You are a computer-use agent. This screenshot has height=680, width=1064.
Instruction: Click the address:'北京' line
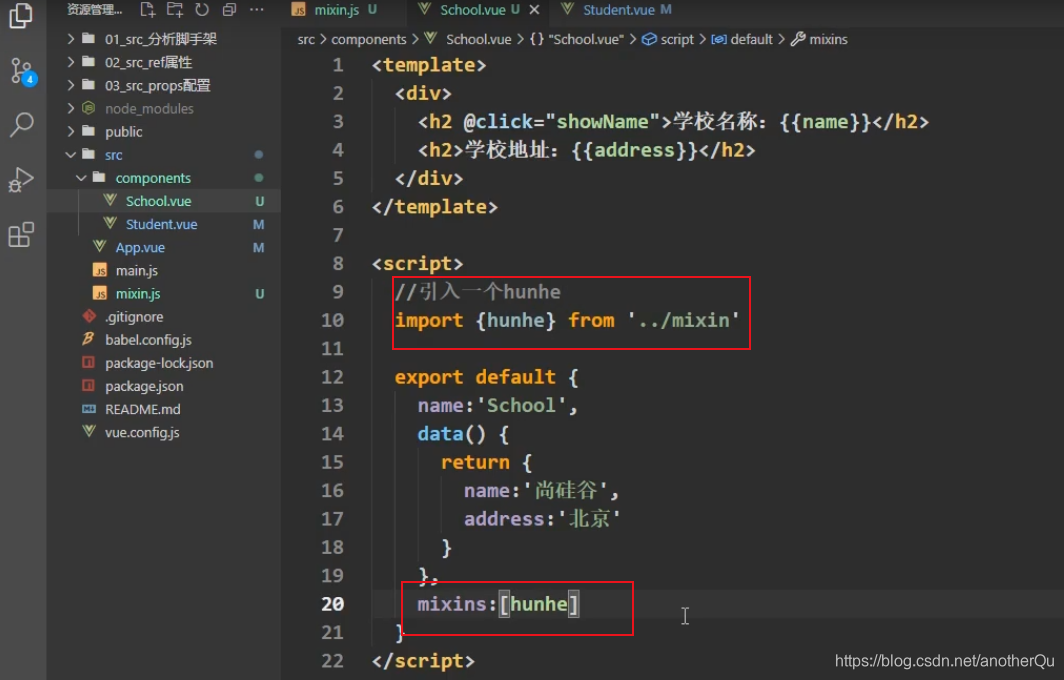click(x=542, y=519)
